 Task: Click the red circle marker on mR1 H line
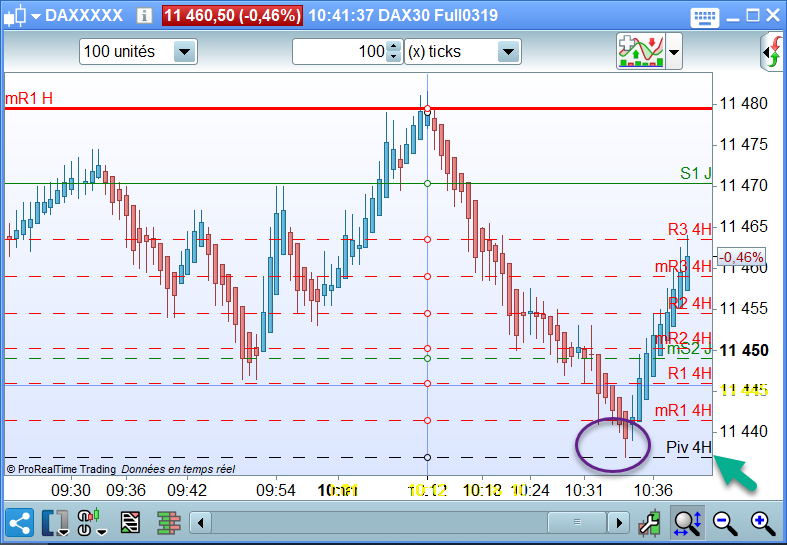pyautogui.click(x=428, y=108)
